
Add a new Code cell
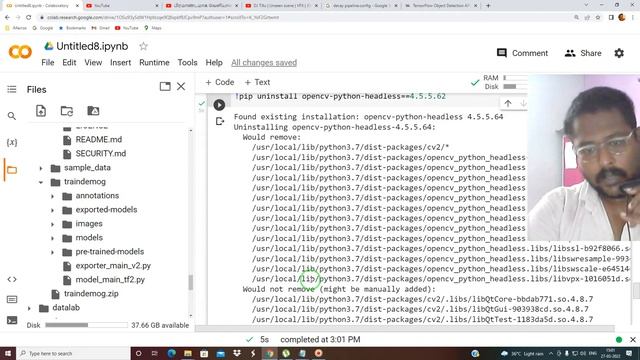point(220,82)
